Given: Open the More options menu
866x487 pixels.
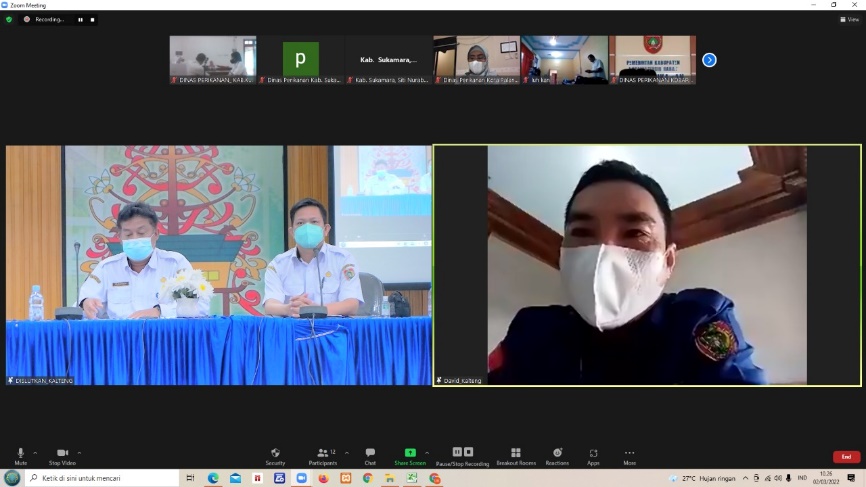Looking at the screenshot, I should click(629, 455).
